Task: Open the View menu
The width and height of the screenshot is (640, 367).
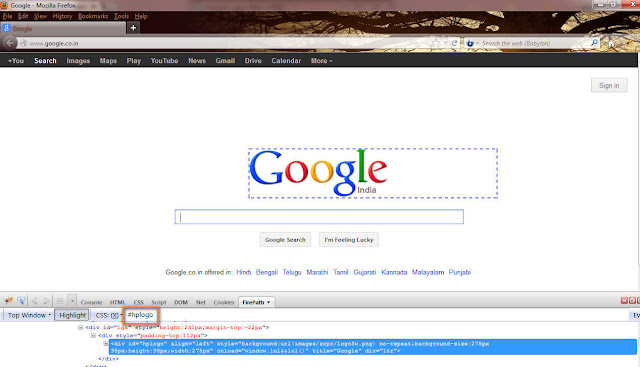Action: point(40,16)
